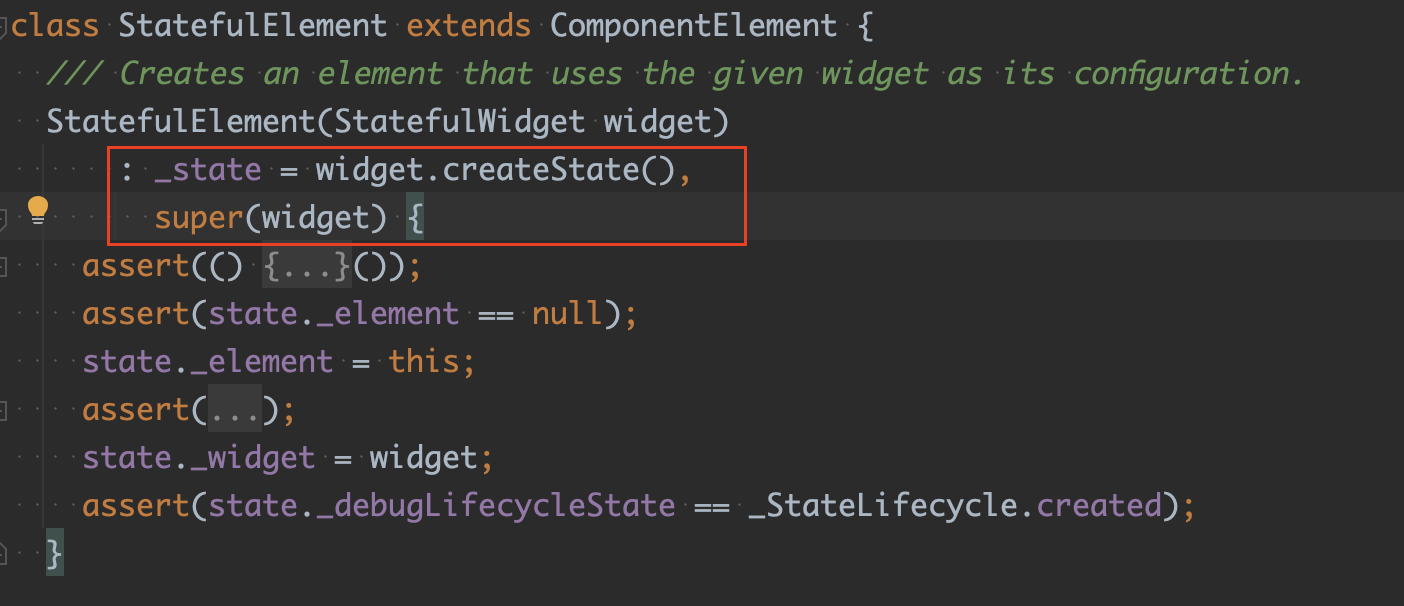Screen dimensions: 1404x606
Task: Toggle the fold marker beside super(widget) line
Action: pos(3,218)
